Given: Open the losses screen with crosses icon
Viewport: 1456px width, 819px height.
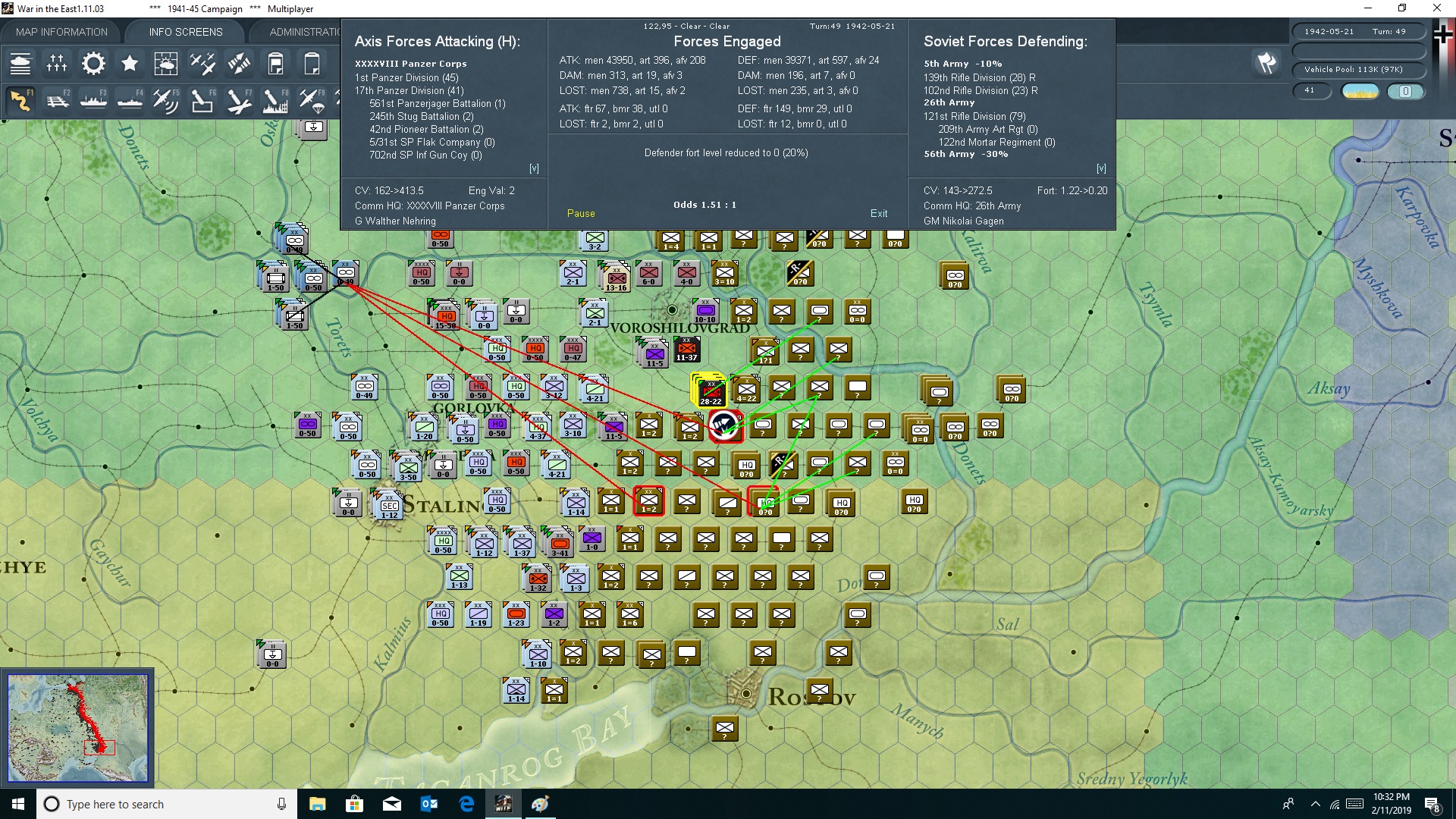Looking at the screenshot, I should coord(57,64).
